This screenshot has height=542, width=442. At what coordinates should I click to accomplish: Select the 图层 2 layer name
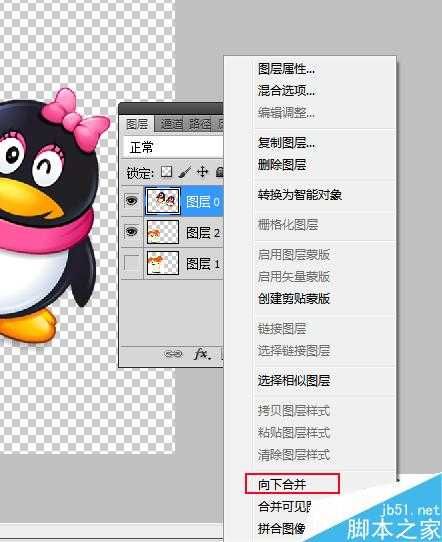tap(203, 233)
